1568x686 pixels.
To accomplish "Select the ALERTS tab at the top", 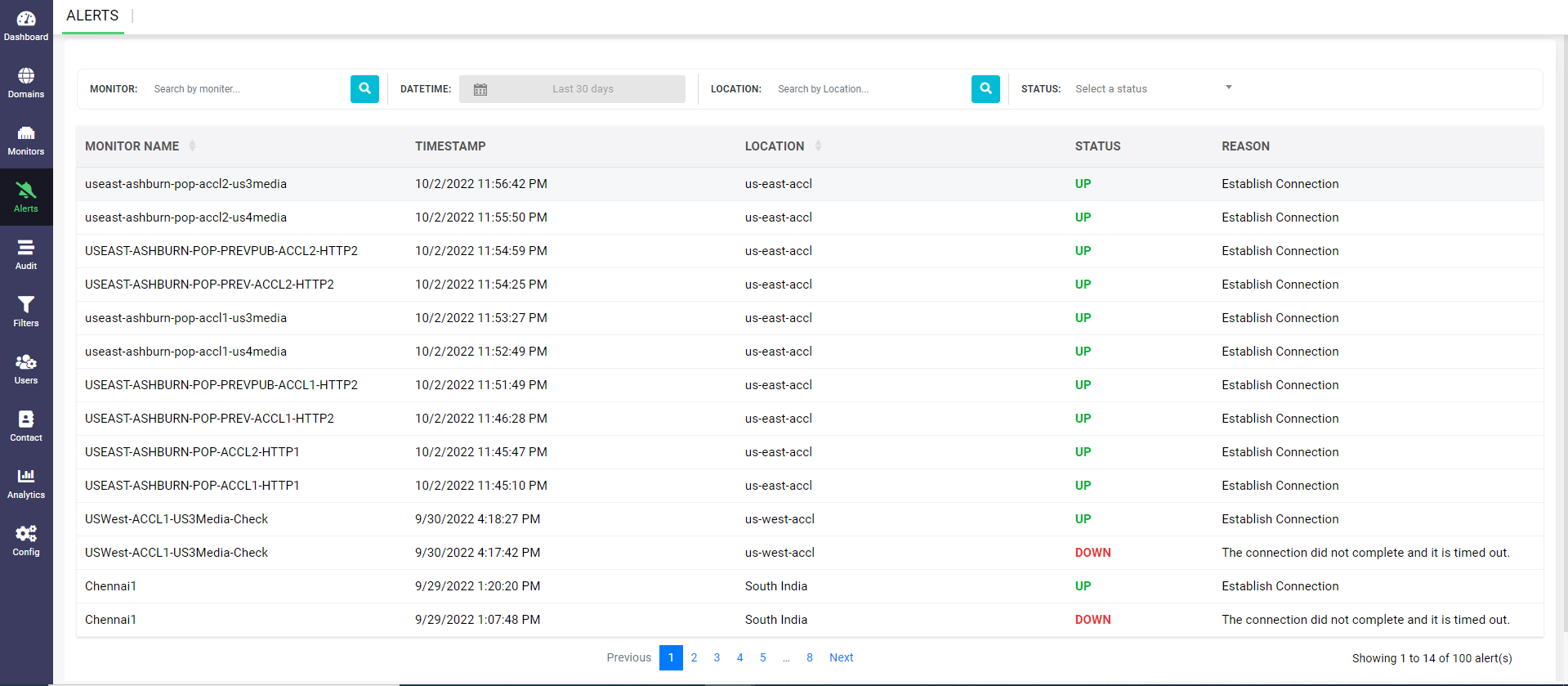I will pyautogui.click(x=92, y=16).
